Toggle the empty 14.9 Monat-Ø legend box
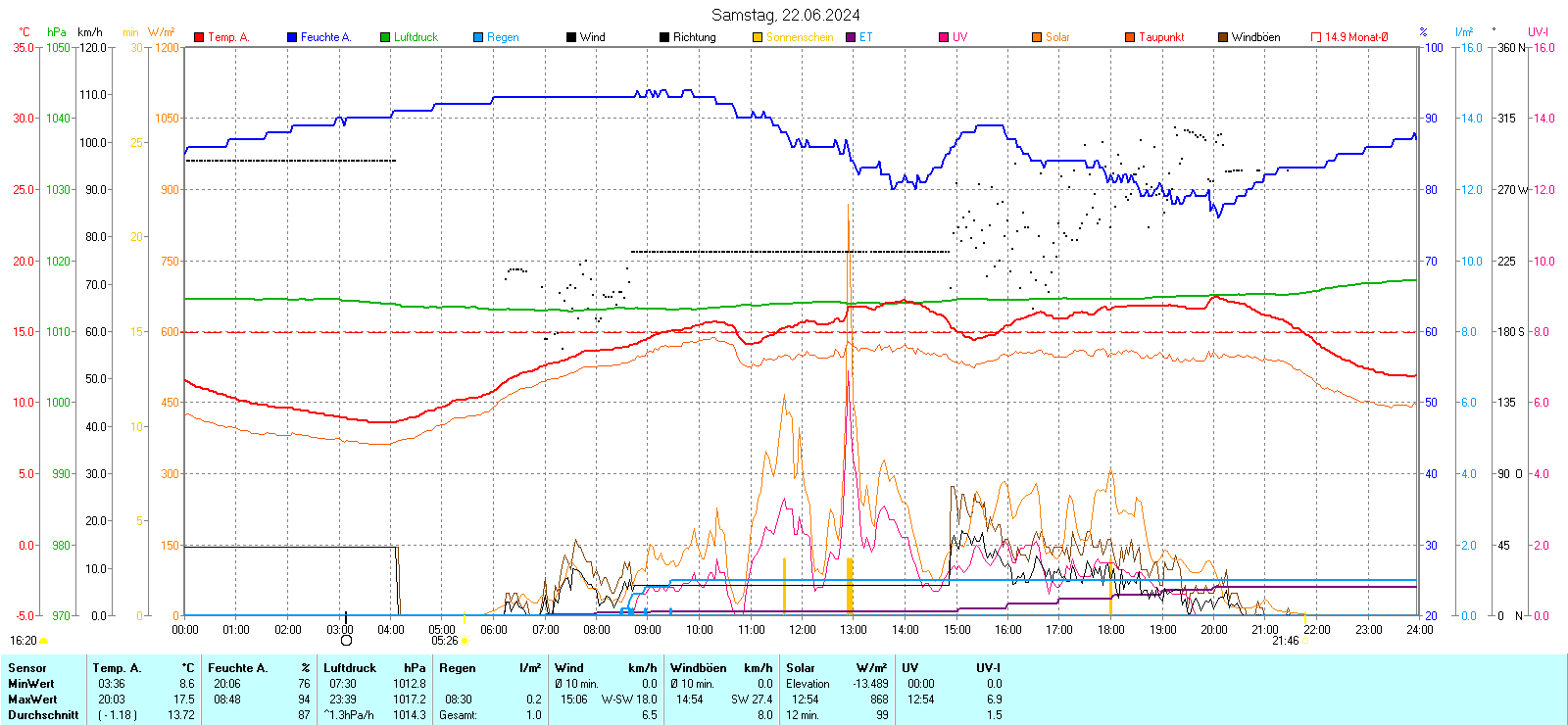This screenshot has width=1568, height=725. (x=1316, y=37)
